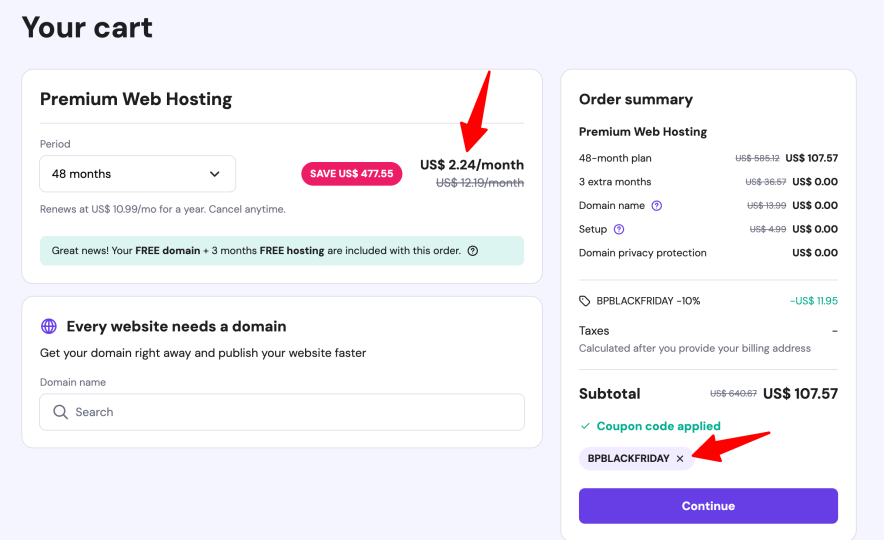
Task: Click the Subtotal amount US$ 107.57
Action: (x=800, y=394)
